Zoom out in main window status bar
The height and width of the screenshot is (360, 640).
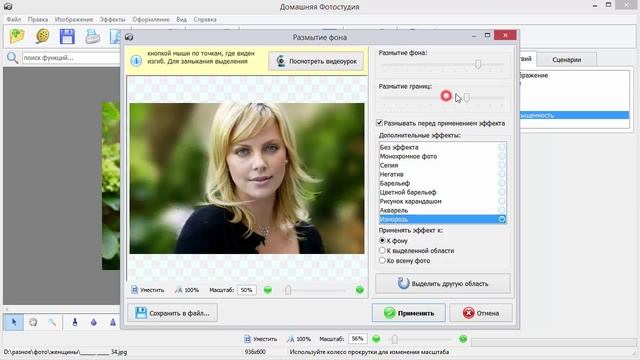pyautogui.click(x=376, y=339)
